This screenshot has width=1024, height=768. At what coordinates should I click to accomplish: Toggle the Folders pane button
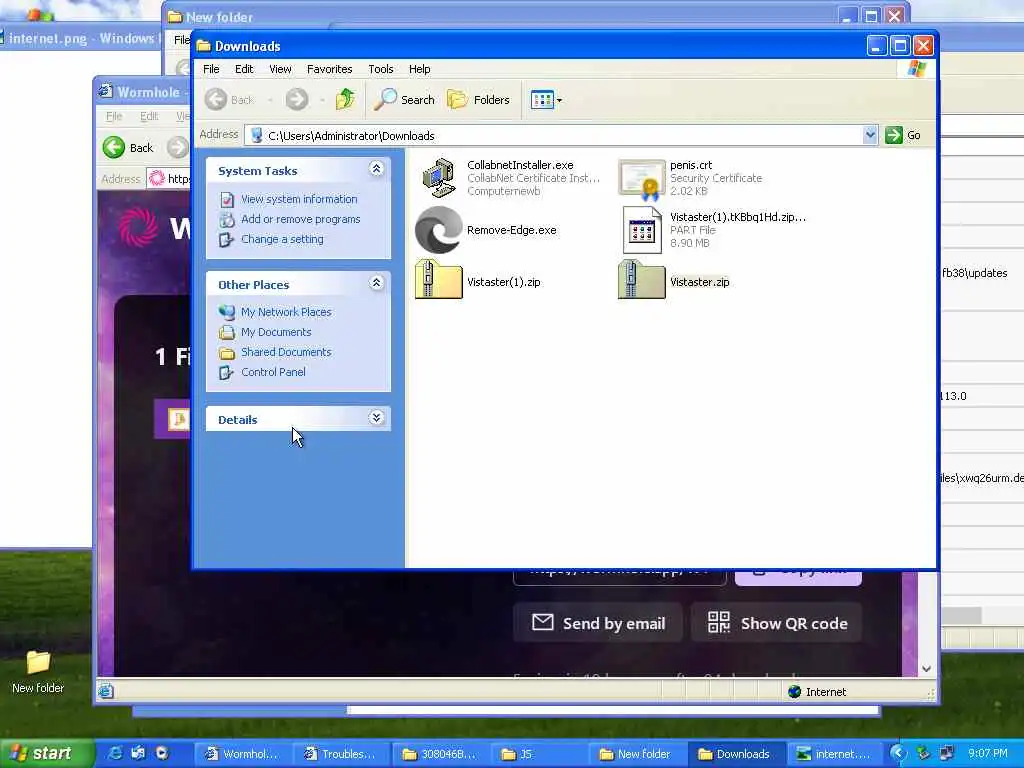pos(478,99)
